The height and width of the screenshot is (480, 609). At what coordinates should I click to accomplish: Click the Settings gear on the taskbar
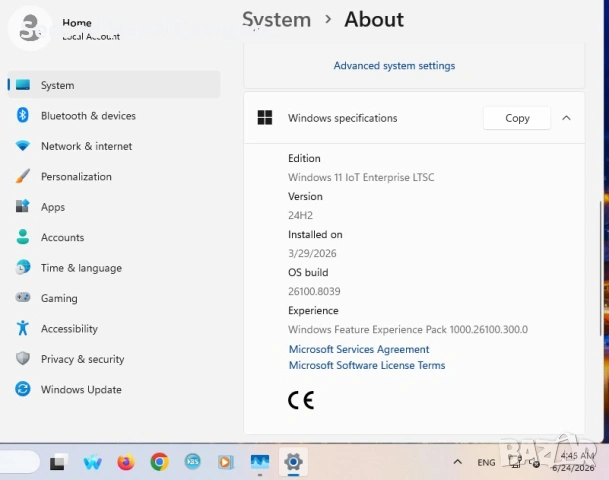point(293,462)
